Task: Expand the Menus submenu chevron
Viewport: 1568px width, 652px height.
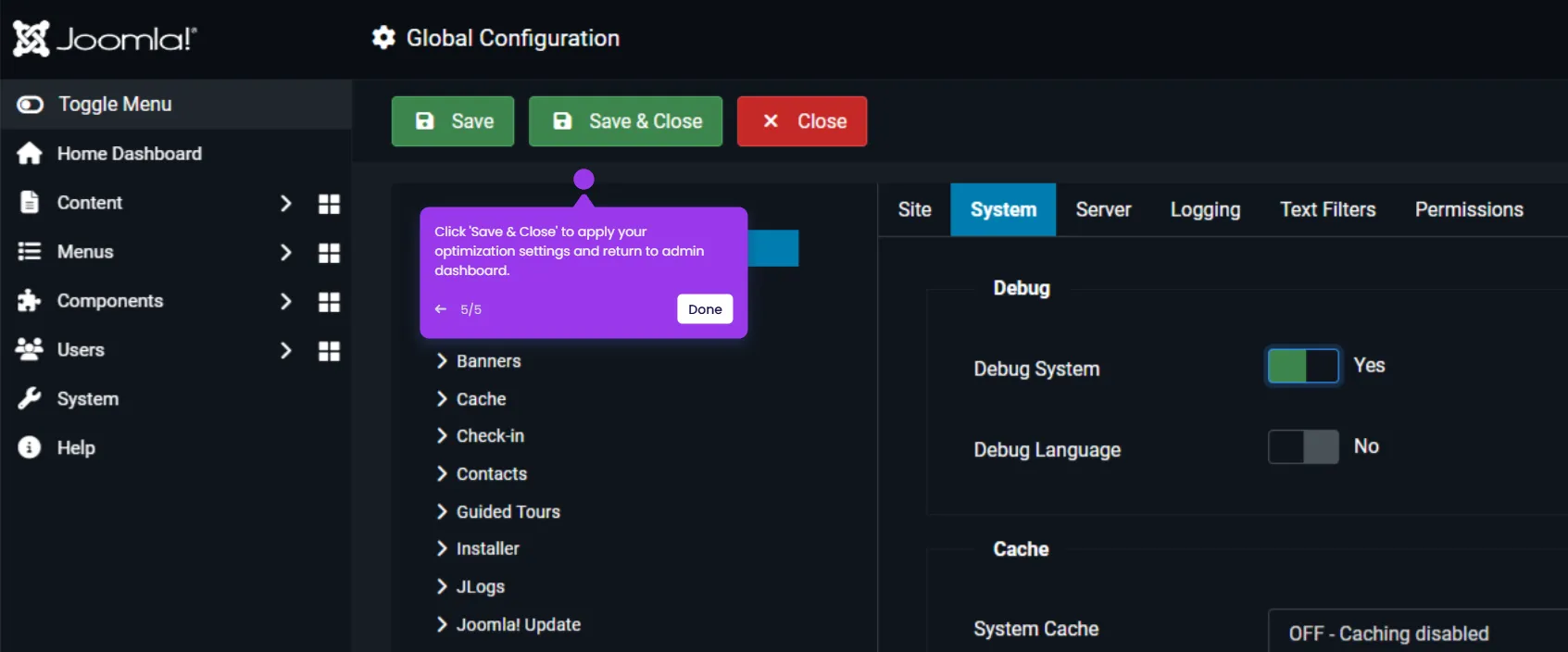Action: 285,252
